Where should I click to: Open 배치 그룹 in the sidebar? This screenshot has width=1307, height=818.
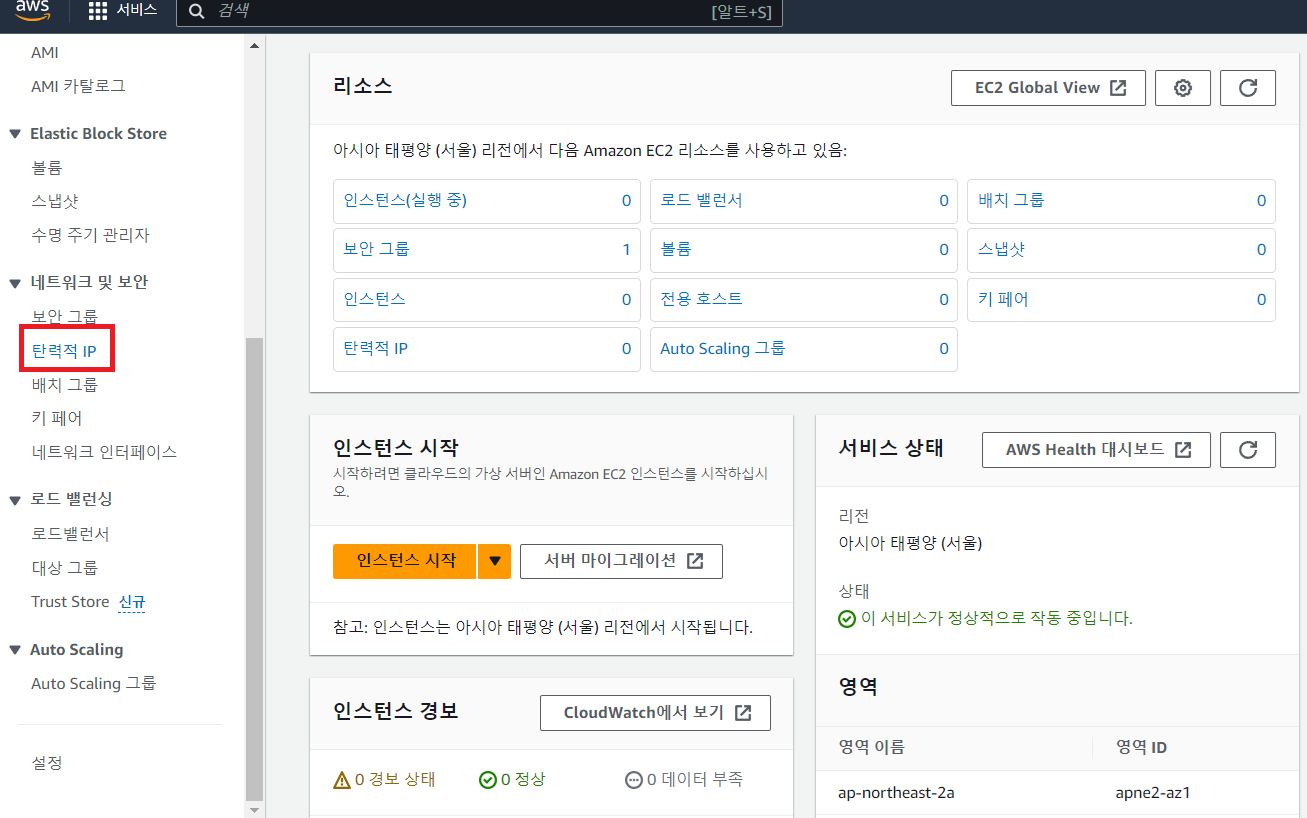coord(64,385)
